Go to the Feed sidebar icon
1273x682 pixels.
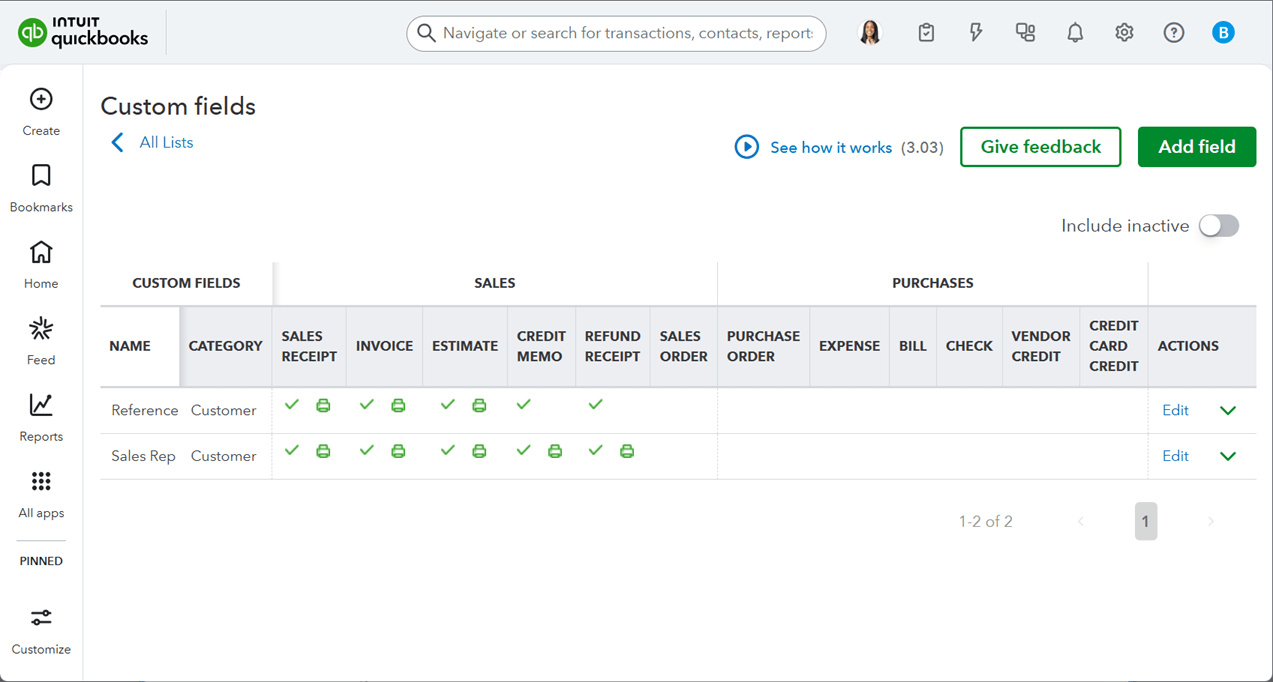pyautogui.click(x=41, y=329)
